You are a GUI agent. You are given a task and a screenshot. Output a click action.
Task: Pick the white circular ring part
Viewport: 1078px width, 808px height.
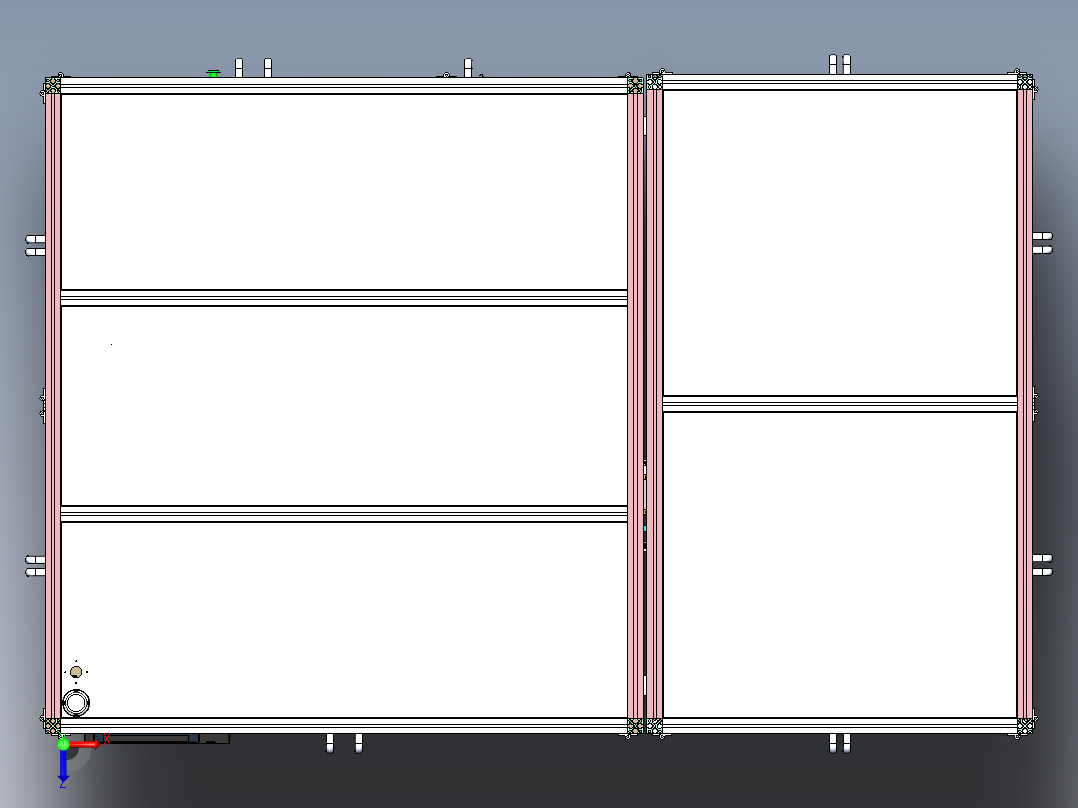click(x=76, y=703)
